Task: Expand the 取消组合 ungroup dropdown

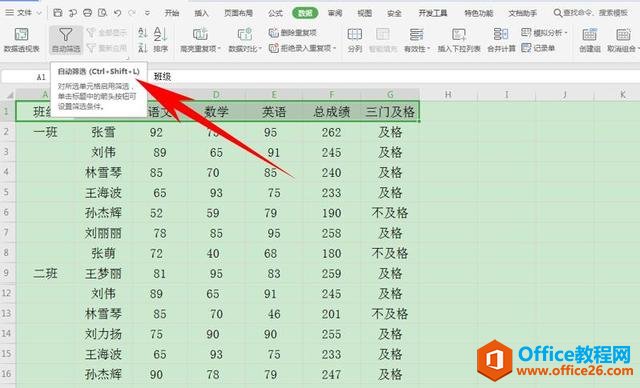Action: (x=638, y=49)
